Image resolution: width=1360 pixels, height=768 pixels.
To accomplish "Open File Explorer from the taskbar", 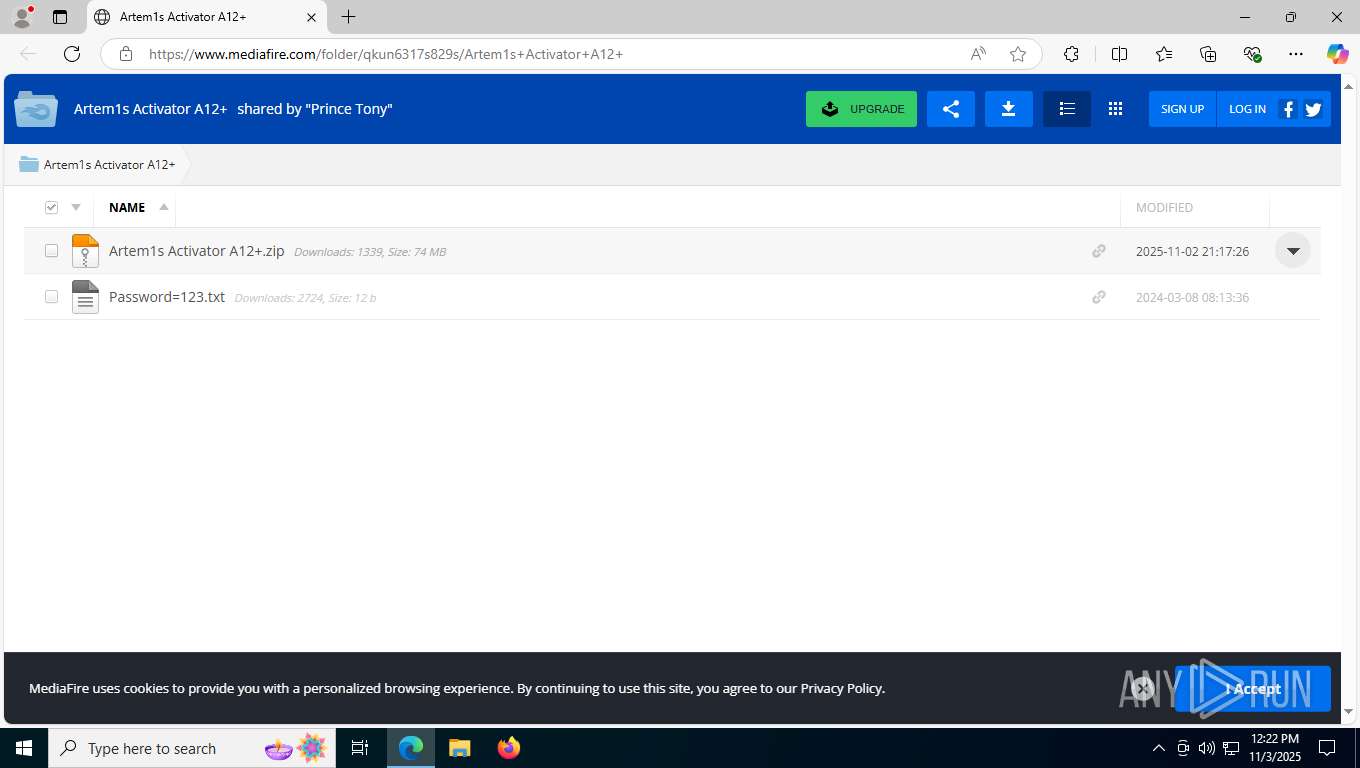I will [459, 748].
